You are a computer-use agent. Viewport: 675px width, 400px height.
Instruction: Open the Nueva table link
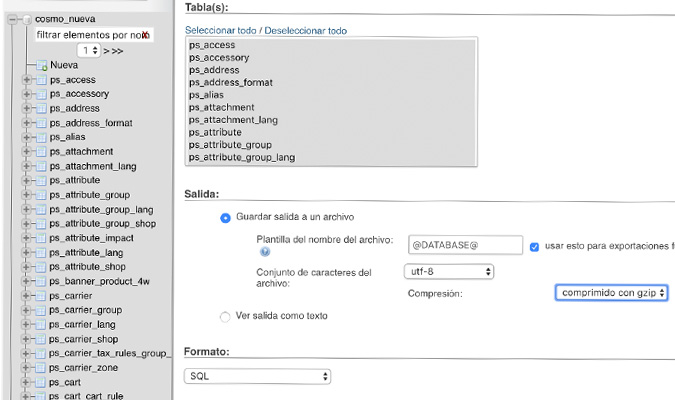[x=64, y=65]
